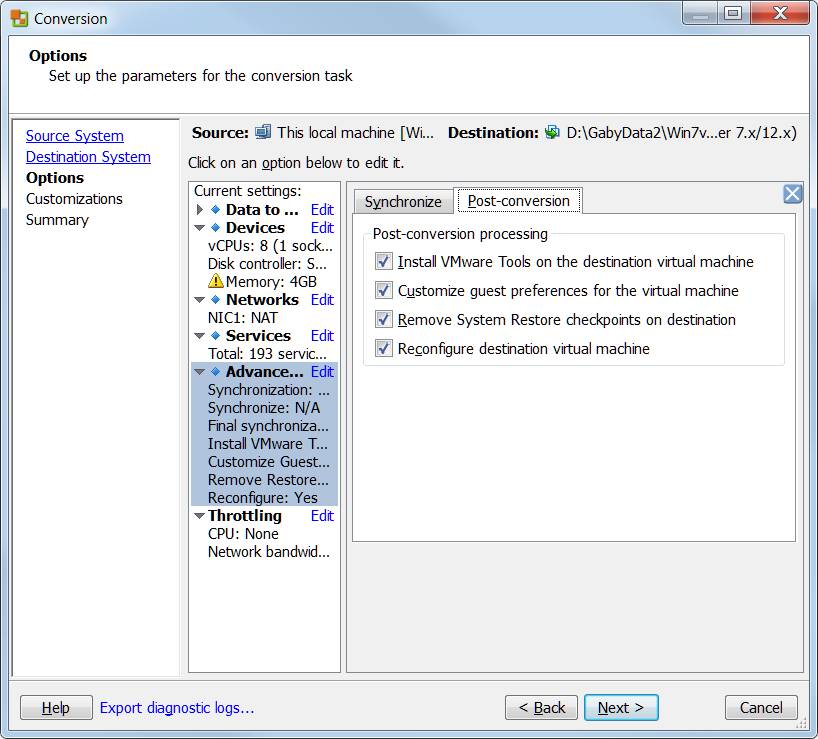Minimize the Conversion window
The height and width of the screenshot is (739, 818).
point(700,14)
